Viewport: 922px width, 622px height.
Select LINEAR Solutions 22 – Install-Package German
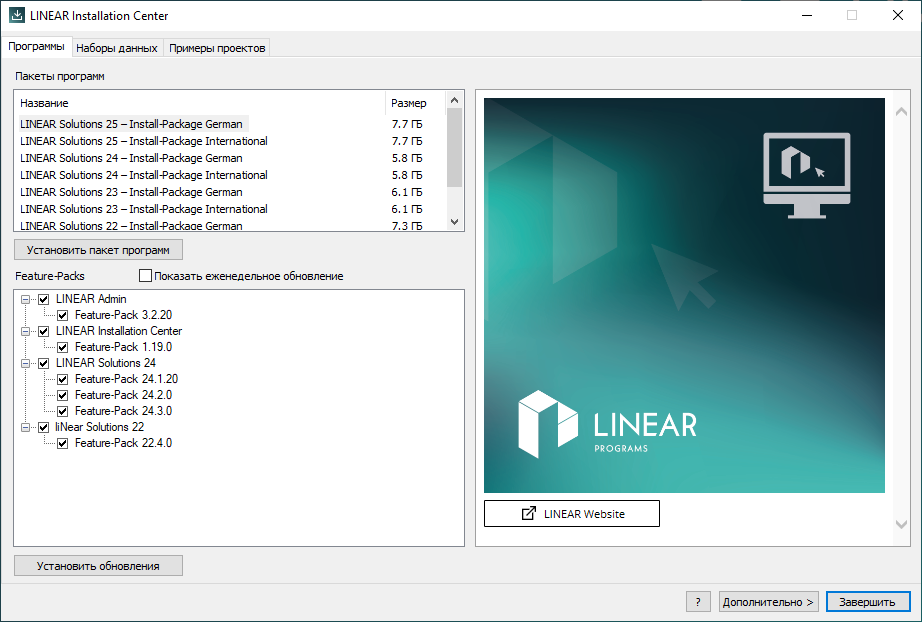click(x=131, y=226)
